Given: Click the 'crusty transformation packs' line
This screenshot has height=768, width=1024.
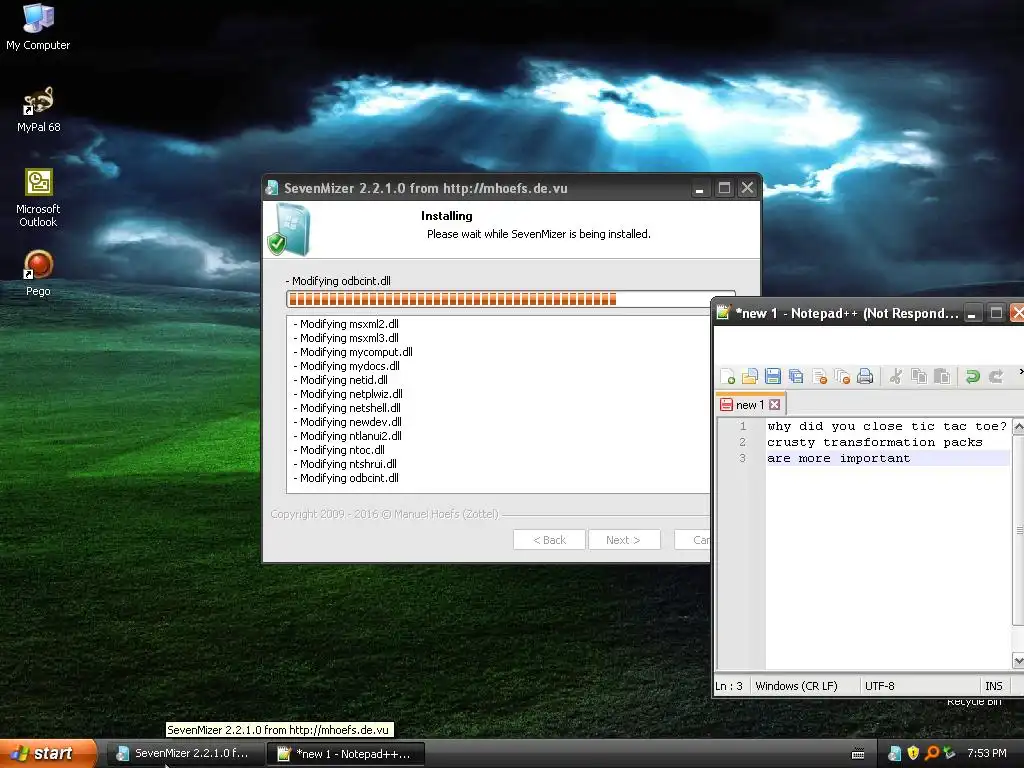Looking at the screenshot, I should (x=874, y=442).
